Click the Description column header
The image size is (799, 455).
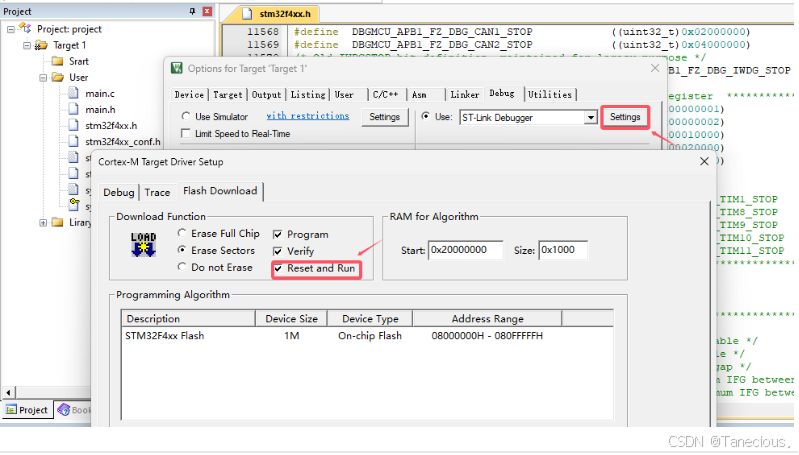click(188, 318)
